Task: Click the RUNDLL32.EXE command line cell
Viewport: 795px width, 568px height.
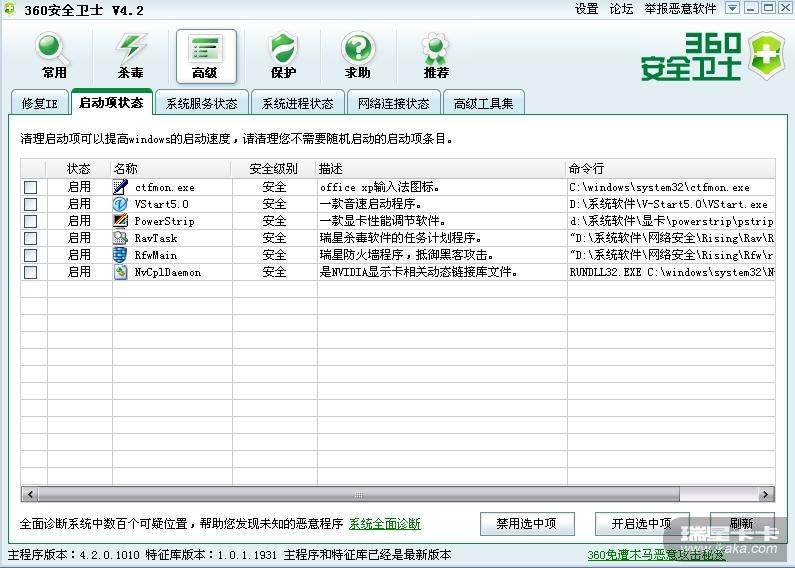Action: click(x=672, y=272)
